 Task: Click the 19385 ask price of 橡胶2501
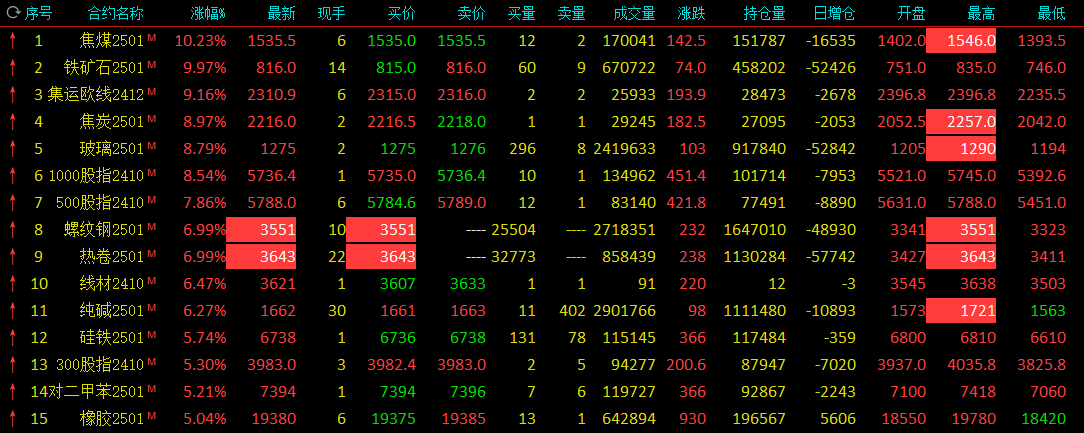464,418
